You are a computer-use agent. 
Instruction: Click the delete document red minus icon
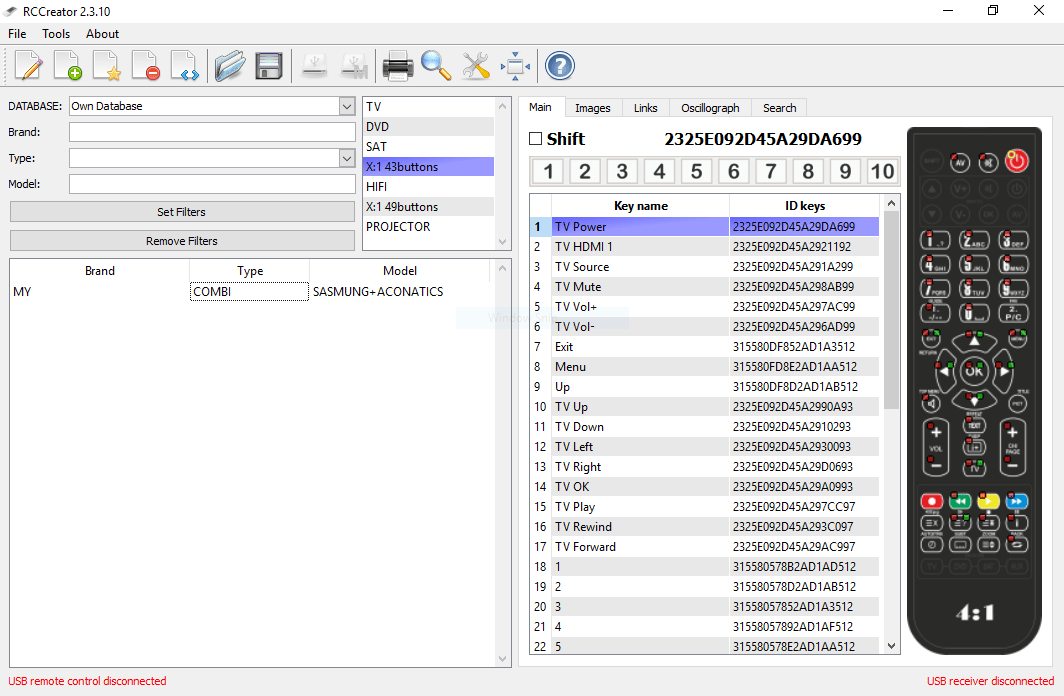tap(146, 66)
